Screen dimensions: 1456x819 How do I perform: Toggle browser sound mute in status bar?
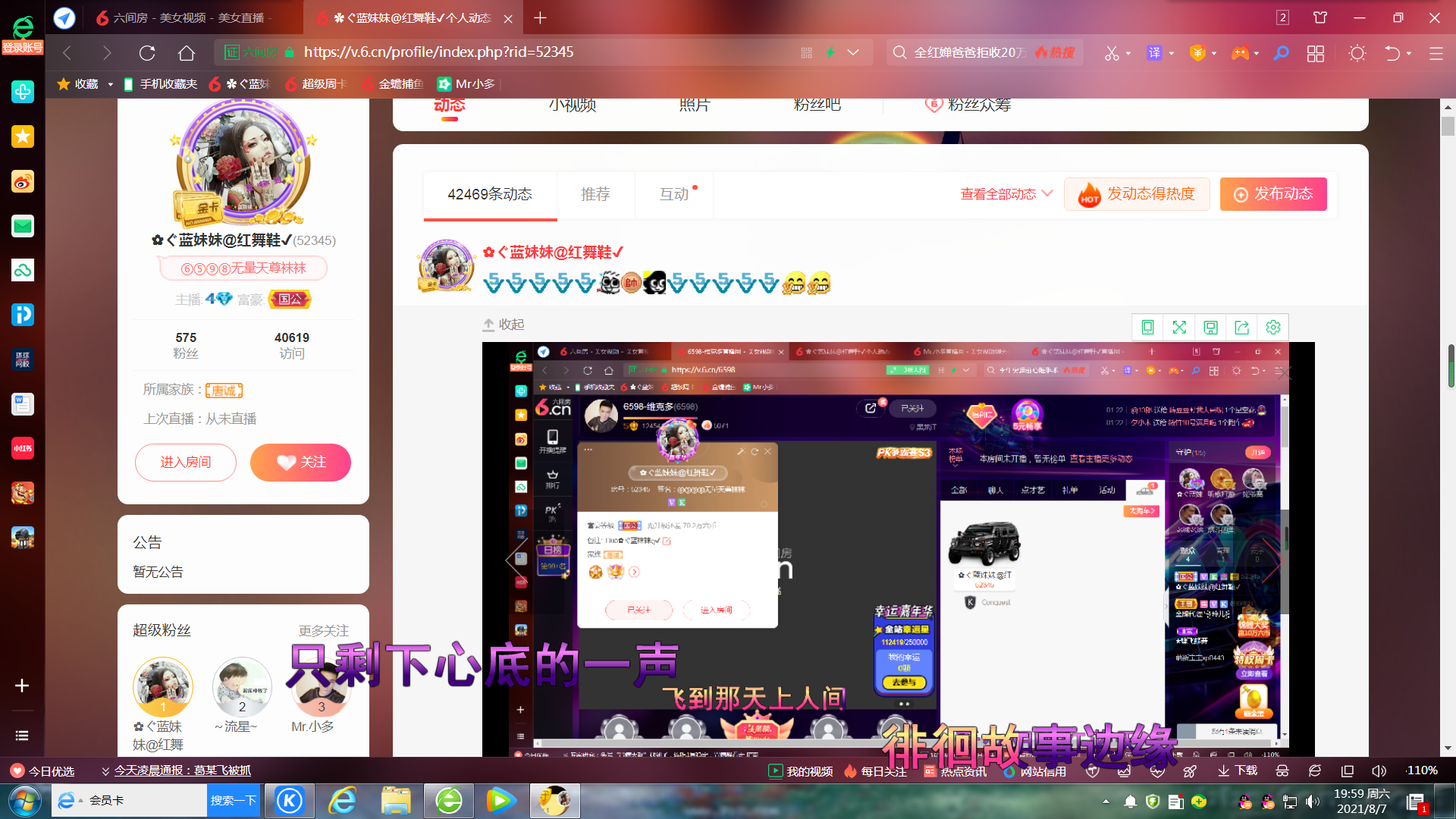point(1379,771)
